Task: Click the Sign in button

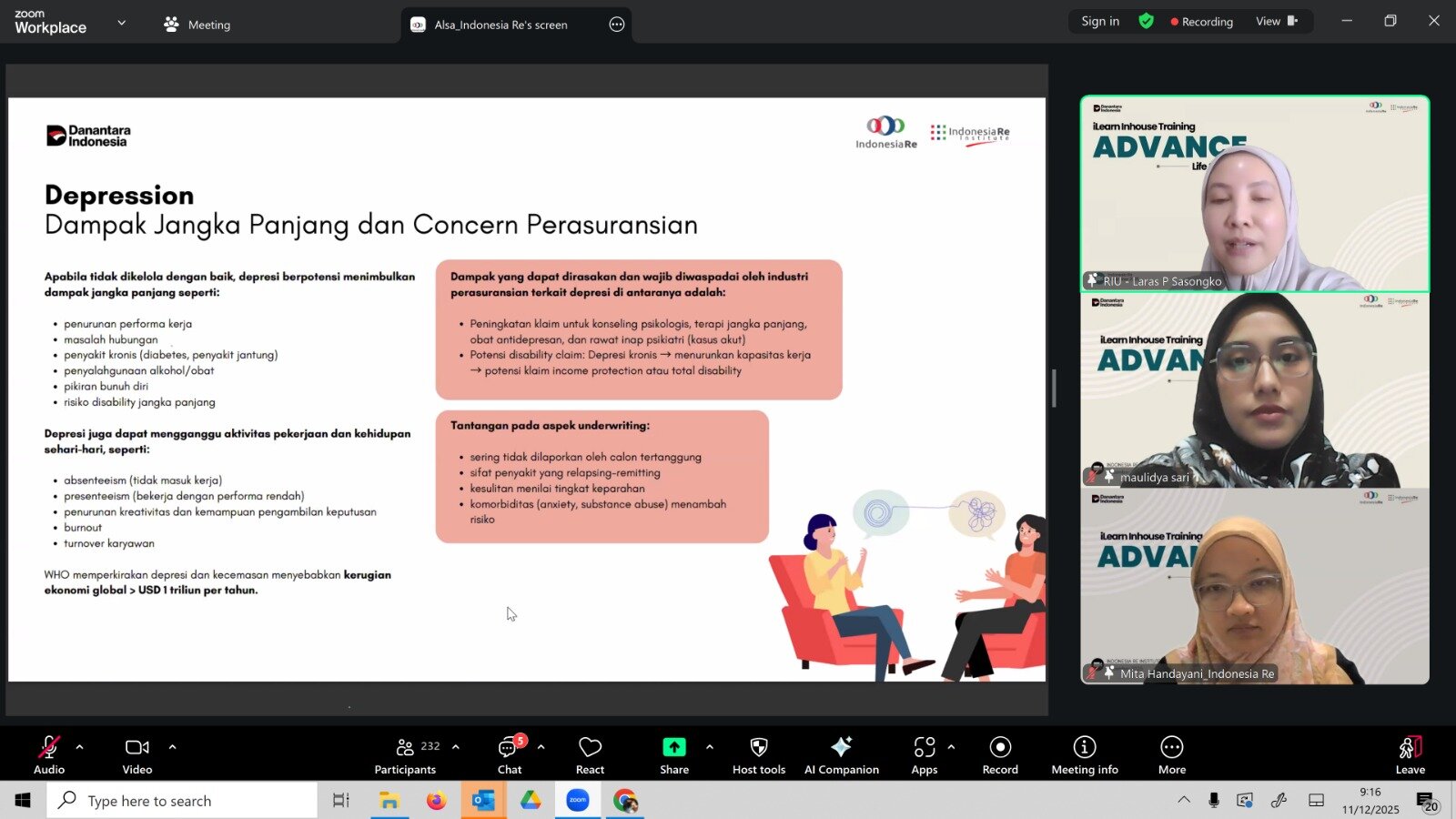Action: tap(1100, 21)
